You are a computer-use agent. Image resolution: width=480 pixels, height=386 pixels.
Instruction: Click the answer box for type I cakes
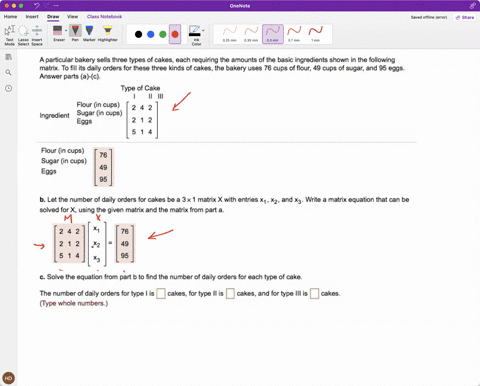(x=161, y=294)
